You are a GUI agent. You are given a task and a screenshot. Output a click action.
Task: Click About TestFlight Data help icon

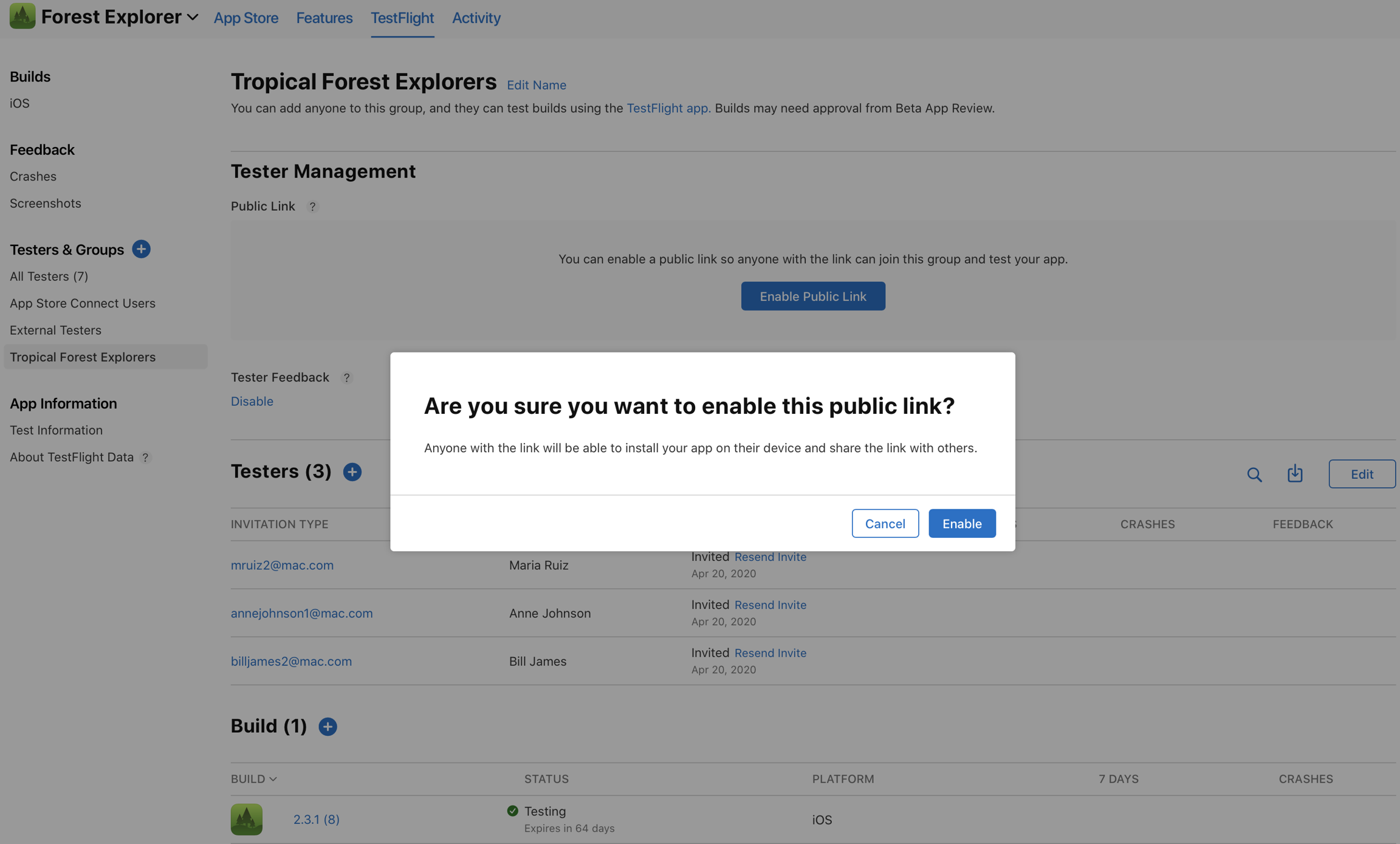click(x=145, y=458)
